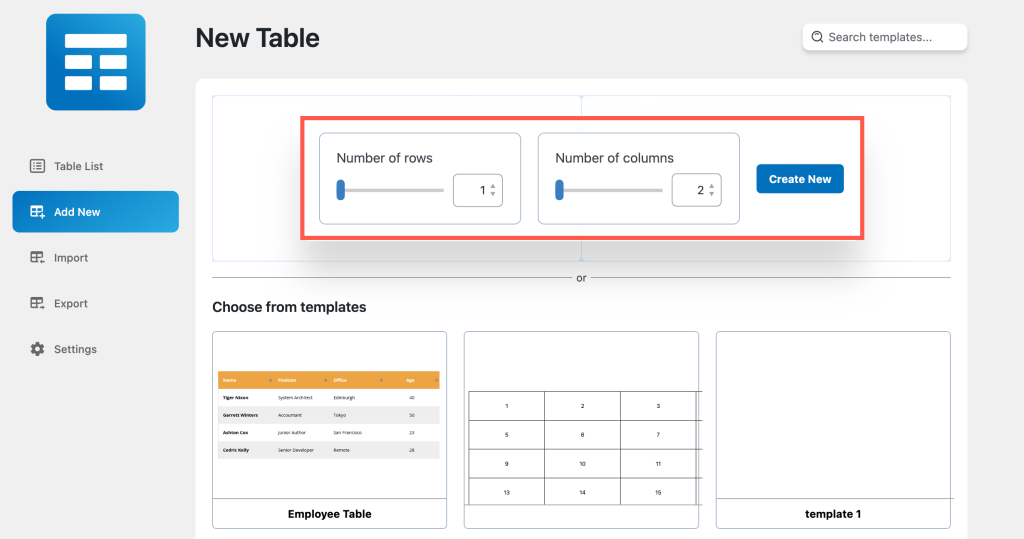
Task: Click the Number of rows slider handle
Action: (341, 190)
